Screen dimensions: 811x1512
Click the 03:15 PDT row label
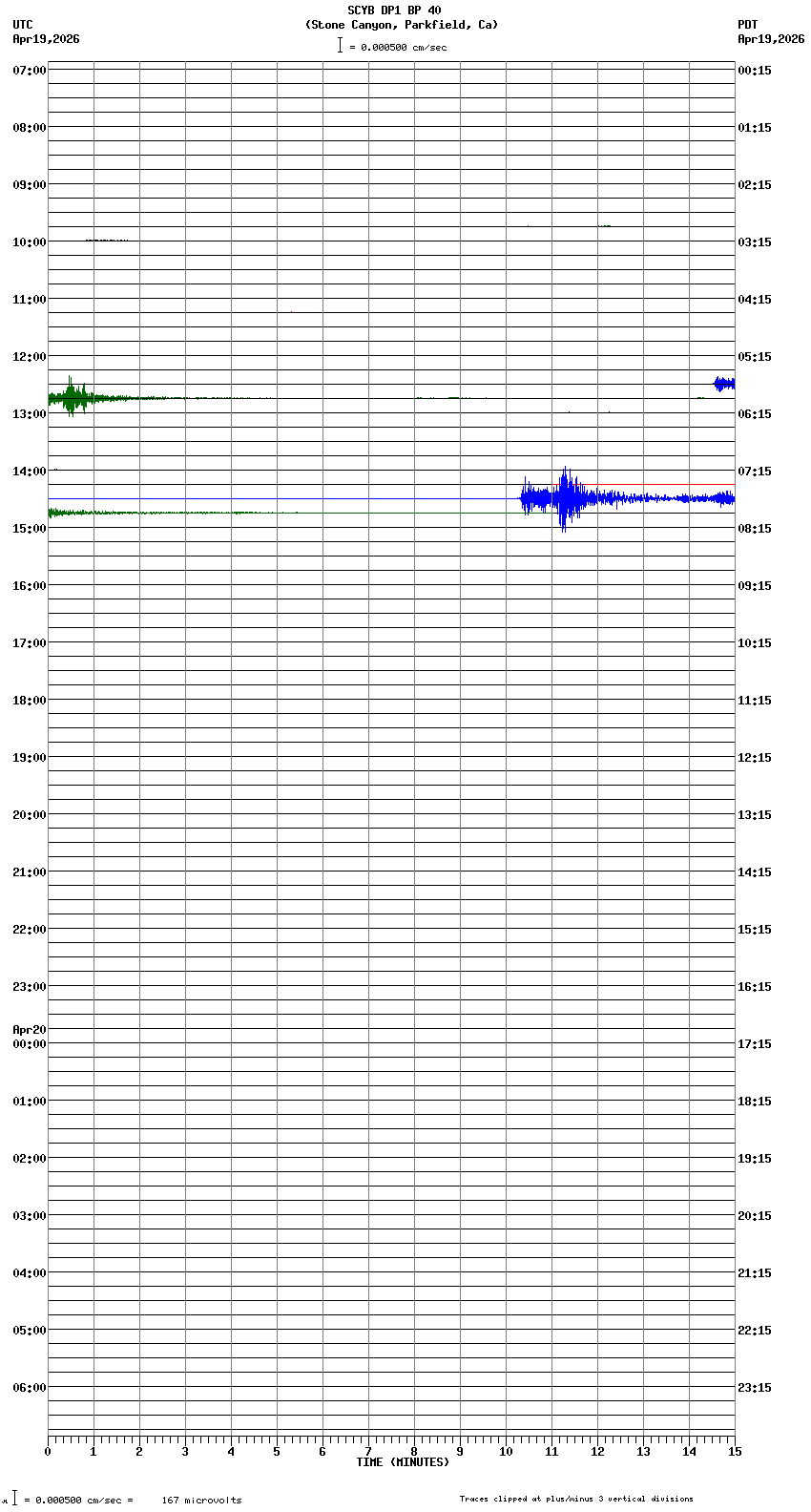pyautogui.click(x=755, y=242)
